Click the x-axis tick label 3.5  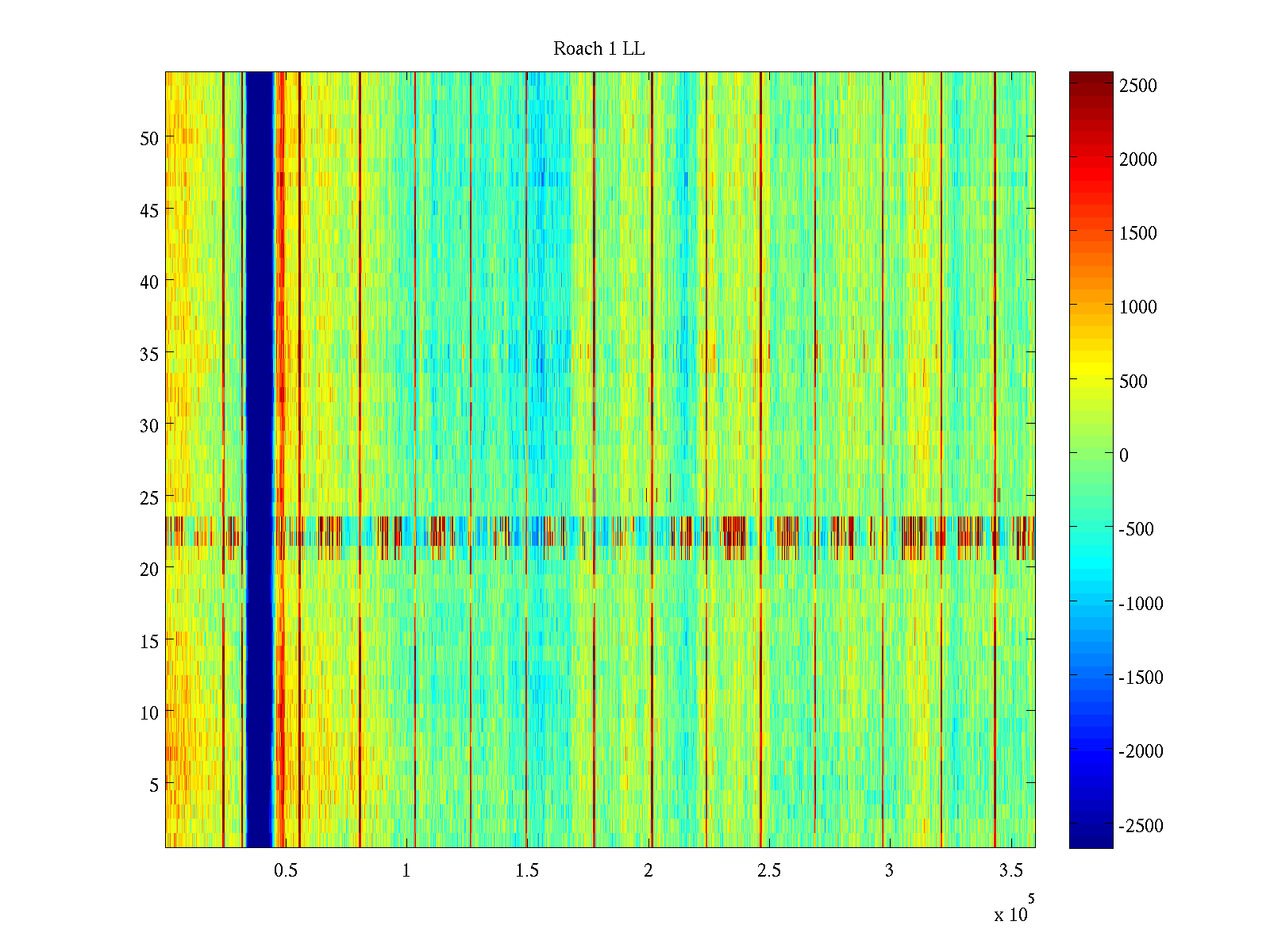coord(1010,871)
